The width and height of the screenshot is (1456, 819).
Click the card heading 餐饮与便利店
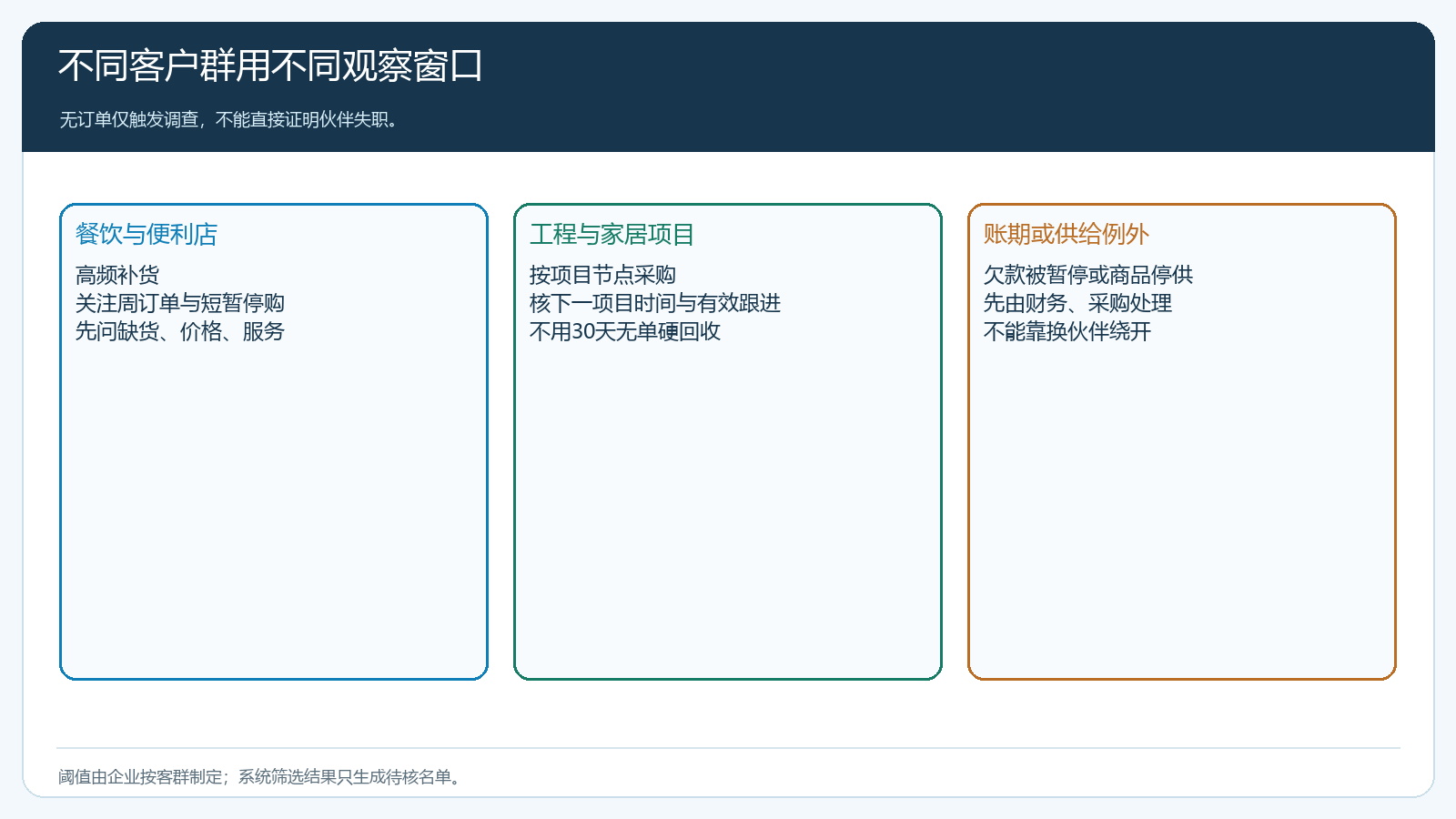pyautogui.click(x=147, y=234)
